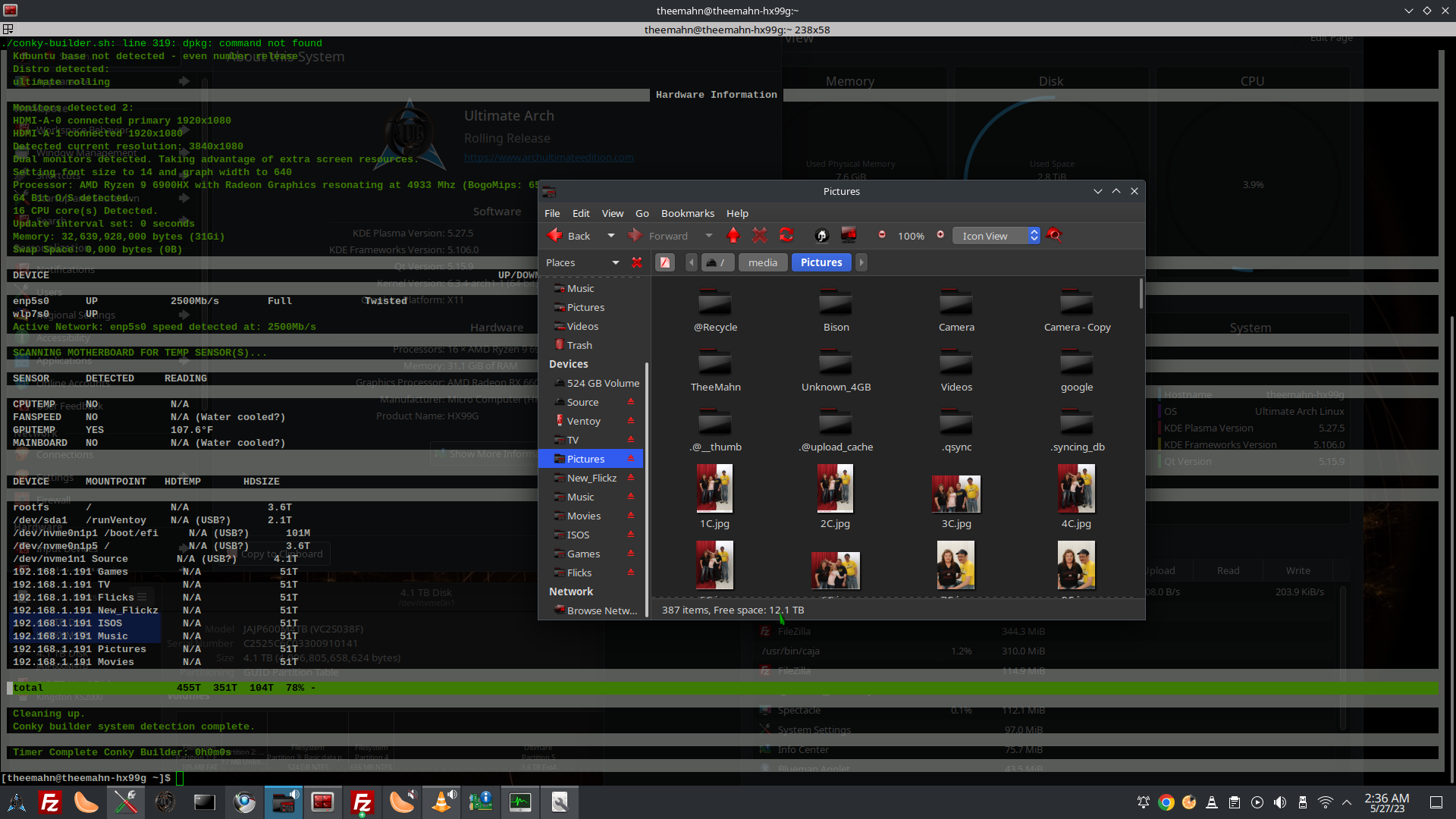Launch Clementine from the taskbar
Viewport: 1456px width, 819px height.
point(86,802)
